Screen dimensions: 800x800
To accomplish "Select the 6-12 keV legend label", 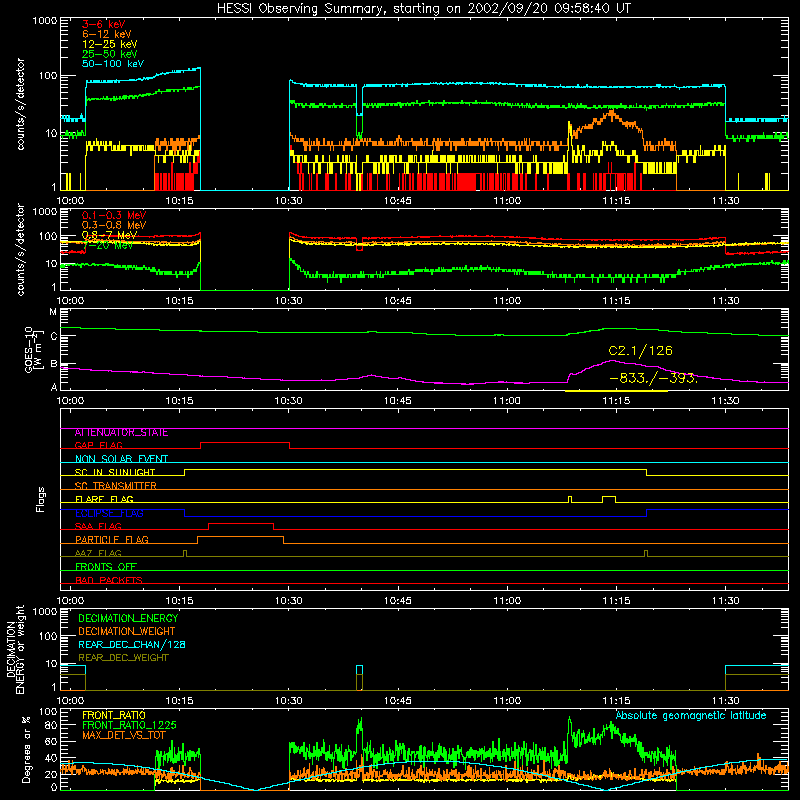I will click(x=106, y=34).
